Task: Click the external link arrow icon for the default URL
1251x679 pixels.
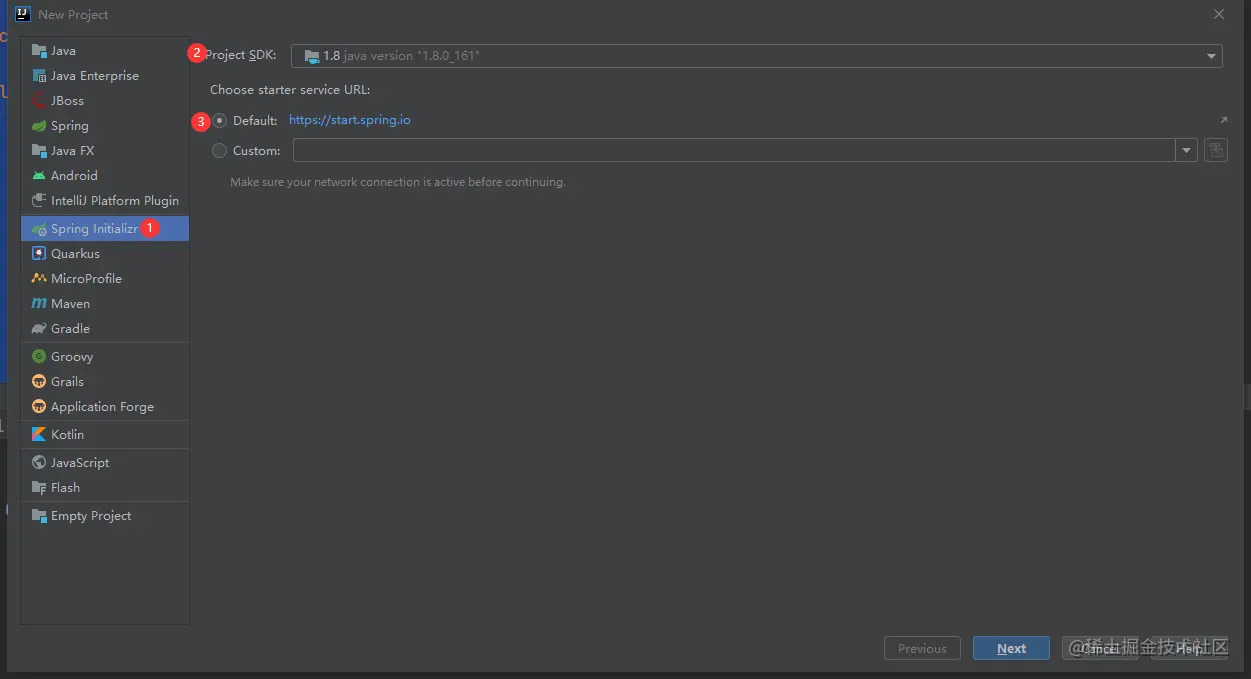Action: (x=1223, y=120)
